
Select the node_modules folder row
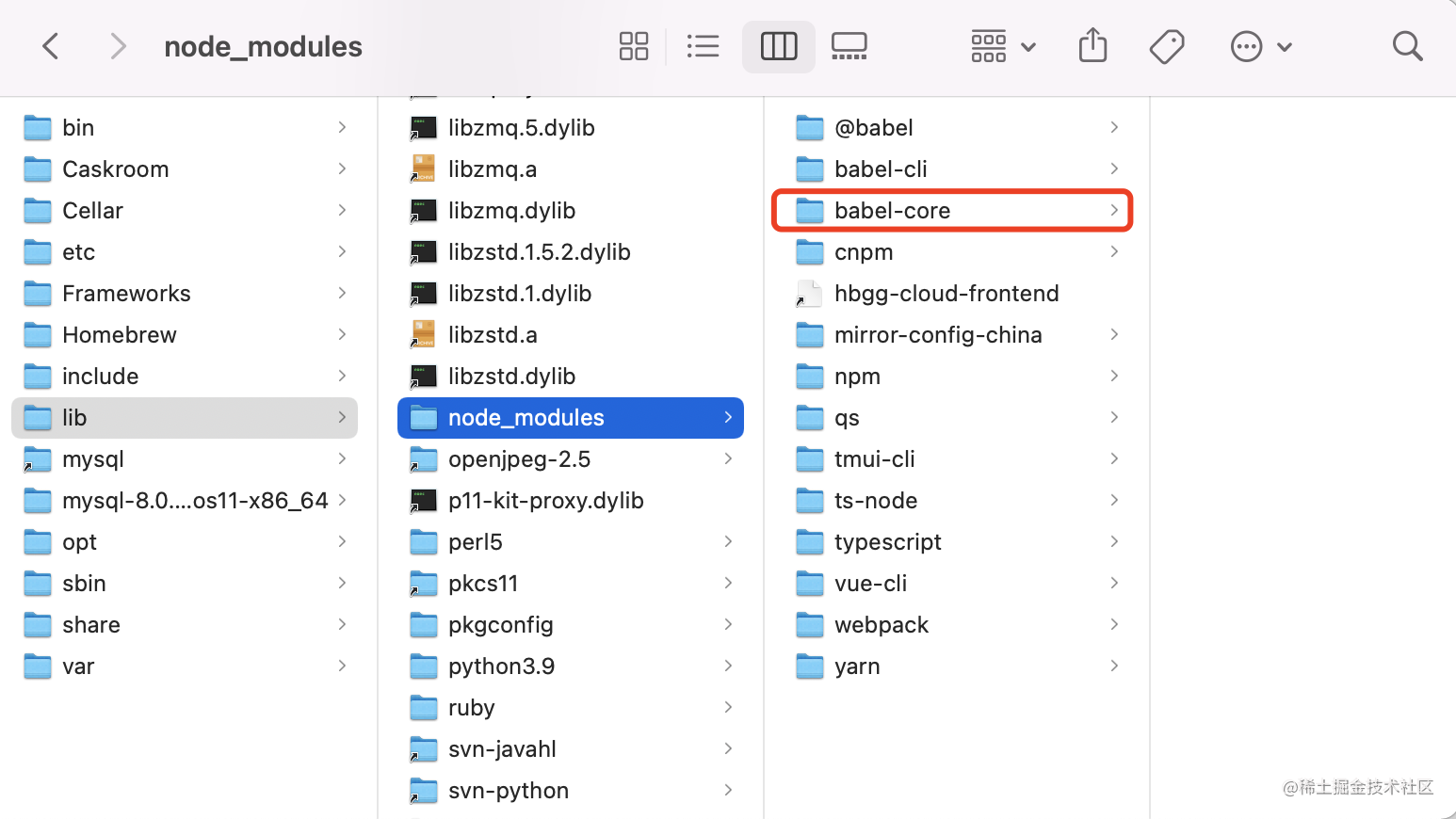[571, 417]
